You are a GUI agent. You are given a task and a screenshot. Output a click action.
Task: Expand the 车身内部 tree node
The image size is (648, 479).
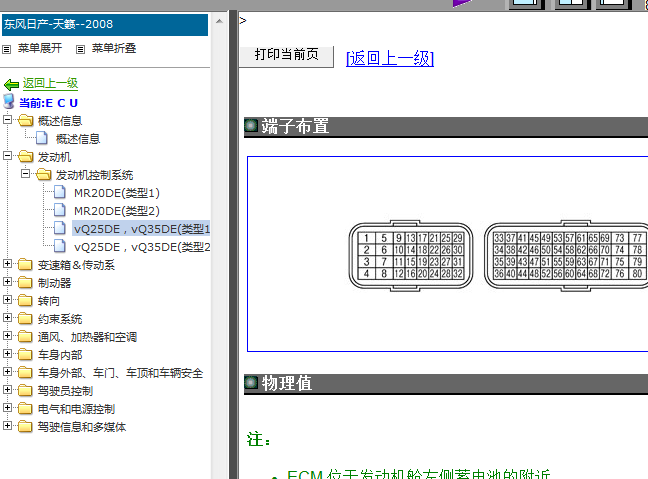[x=7, y=353]
